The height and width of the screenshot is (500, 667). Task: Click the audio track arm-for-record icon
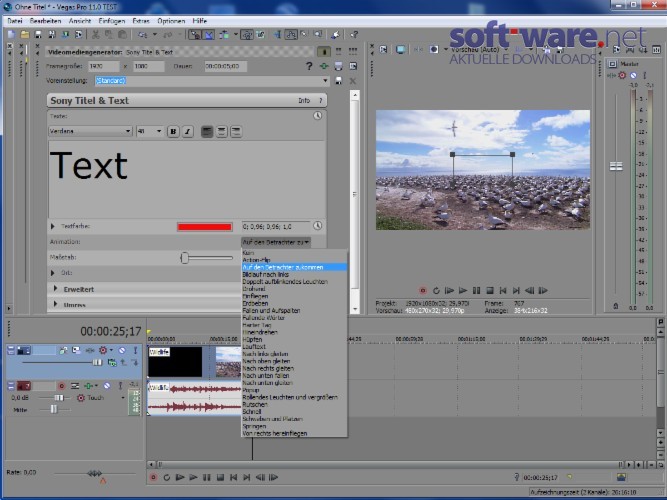point(62,386)
